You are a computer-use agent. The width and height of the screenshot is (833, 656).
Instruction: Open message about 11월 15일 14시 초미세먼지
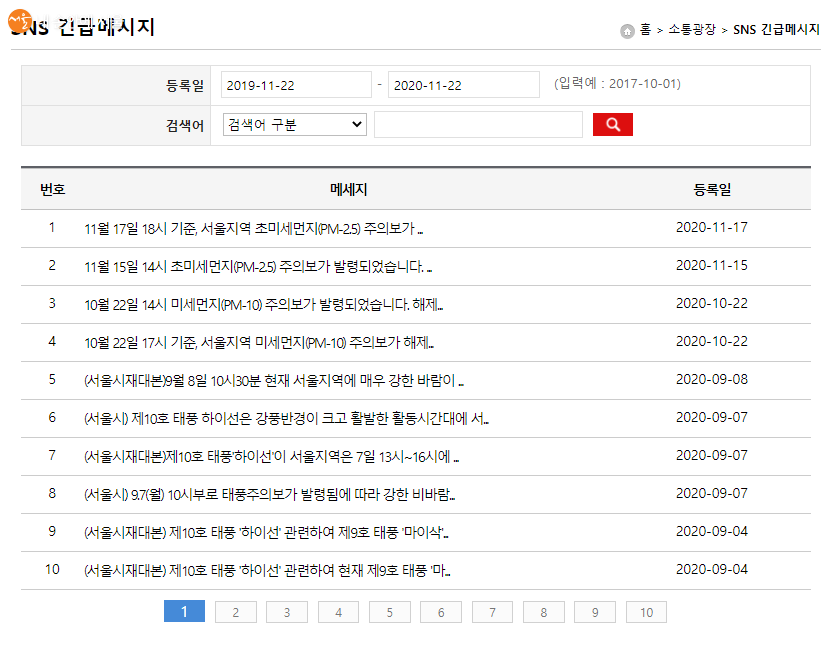[x=258, y=266]
